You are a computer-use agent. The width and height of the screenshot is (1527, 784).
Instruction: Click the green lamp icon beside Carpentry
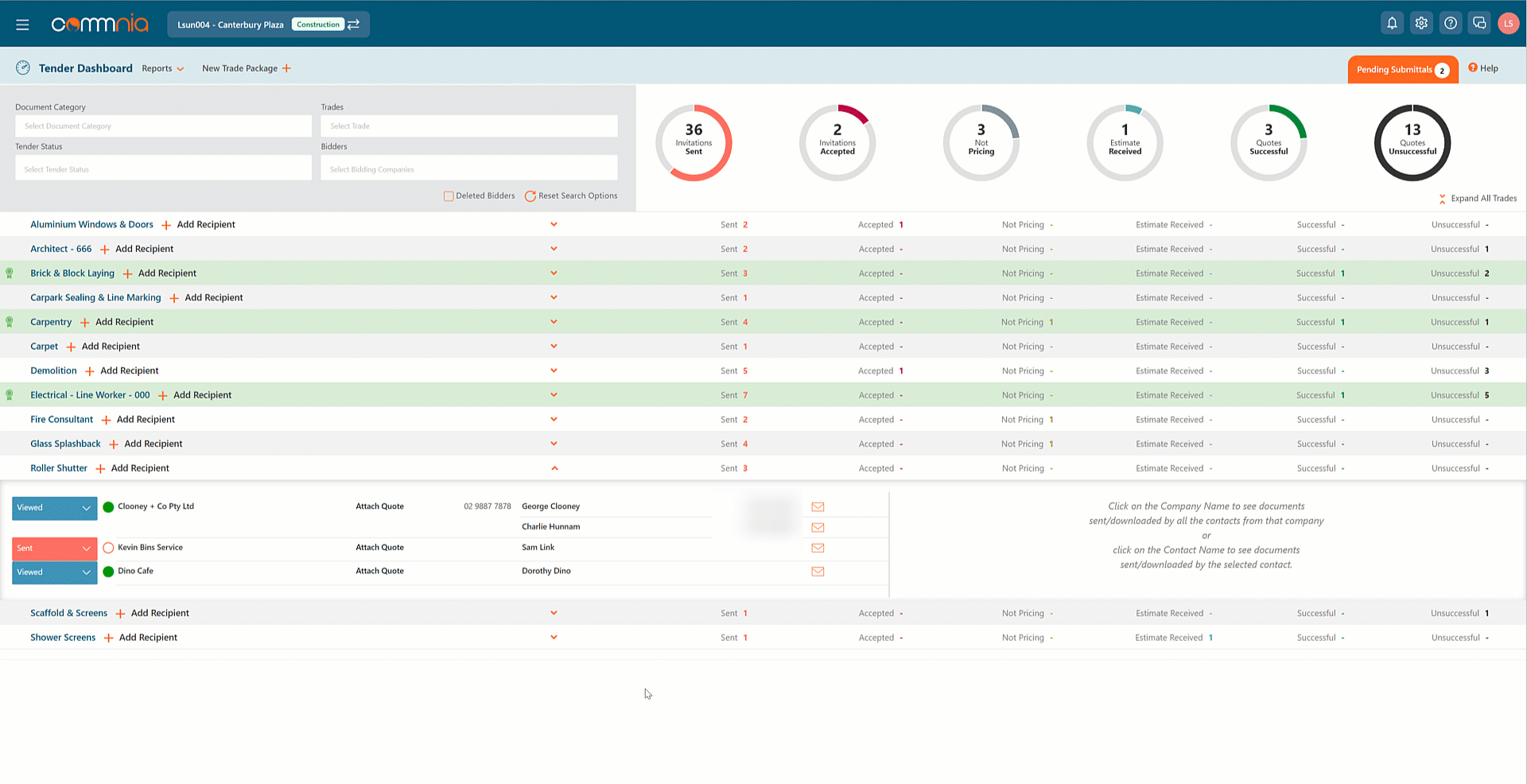[x=10, y=321]
